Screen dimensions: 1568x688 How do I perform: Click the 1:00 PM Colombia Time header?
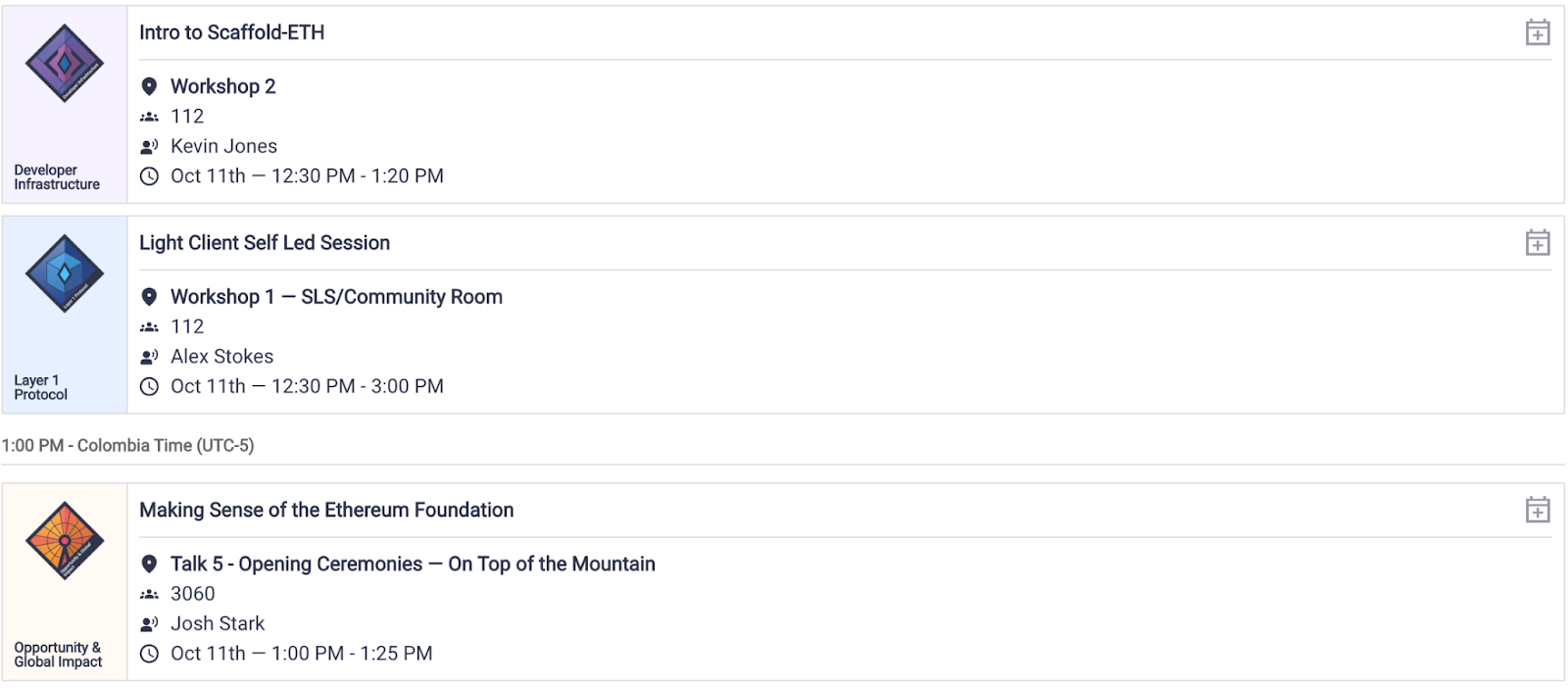pyautogui.click(x=128, y=446)
